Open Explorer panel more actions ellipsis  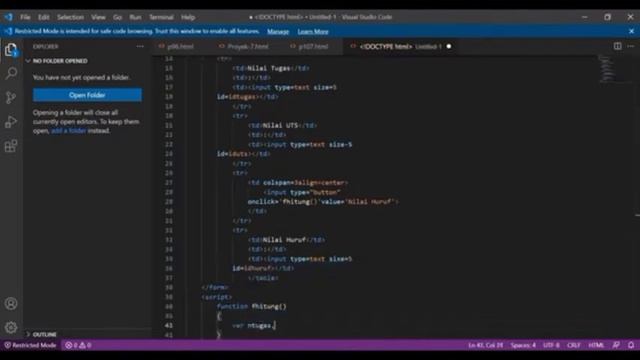click(x=140, y=47)
